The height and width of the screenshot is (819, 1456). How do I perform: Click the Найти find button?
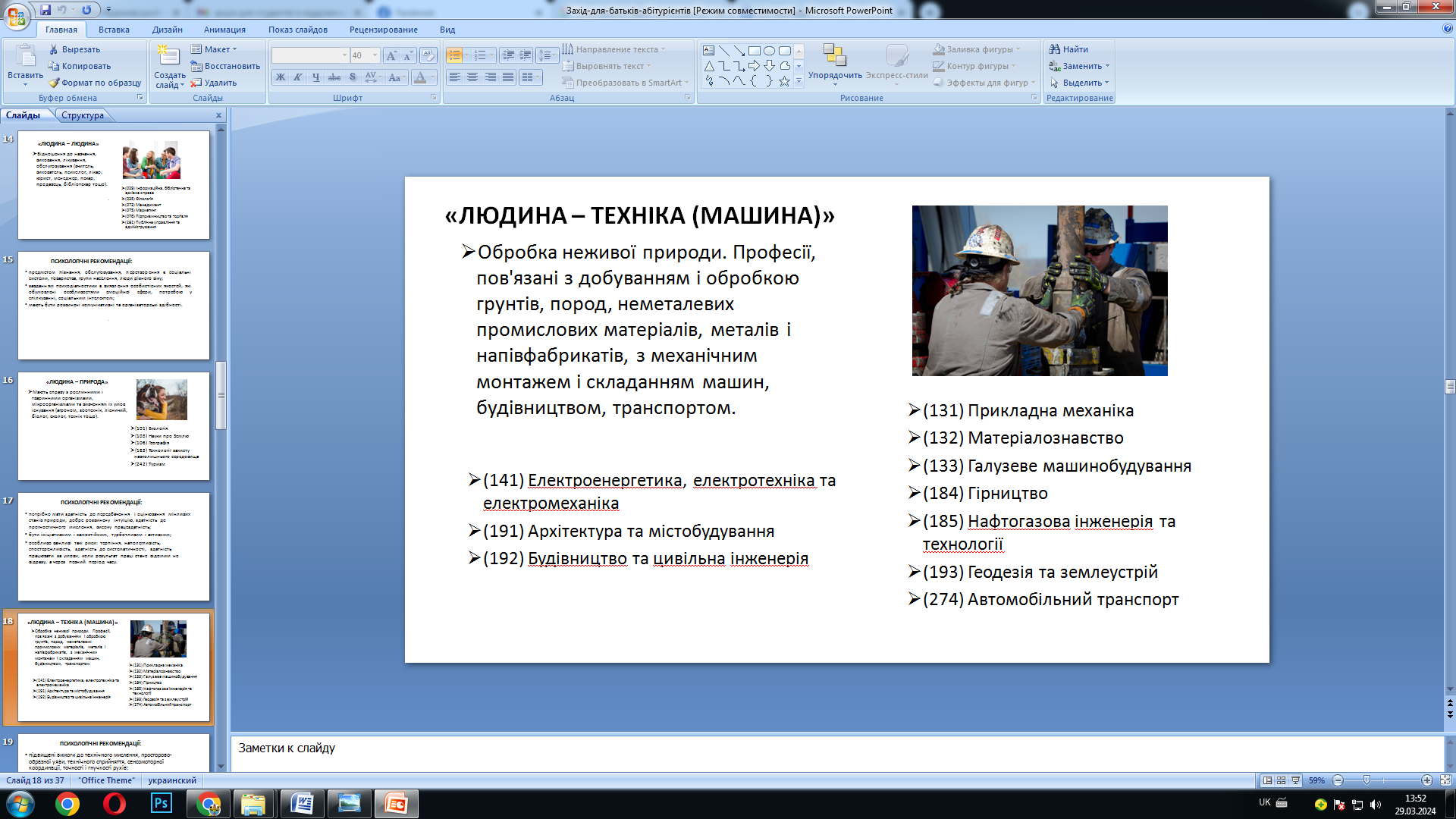[x=1068, y=49]
